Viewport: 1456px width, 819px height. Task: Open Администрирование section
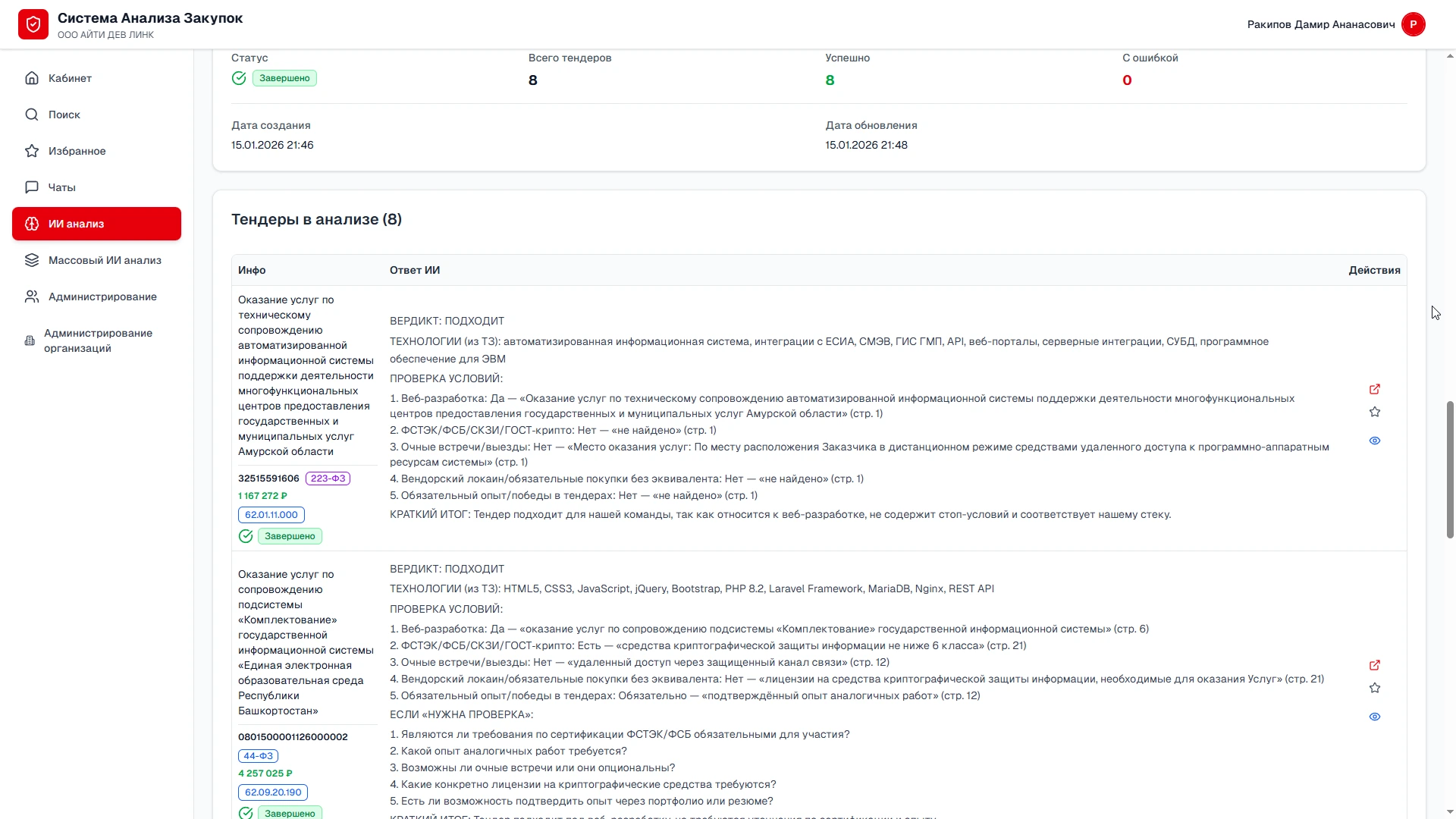[102, 297]
